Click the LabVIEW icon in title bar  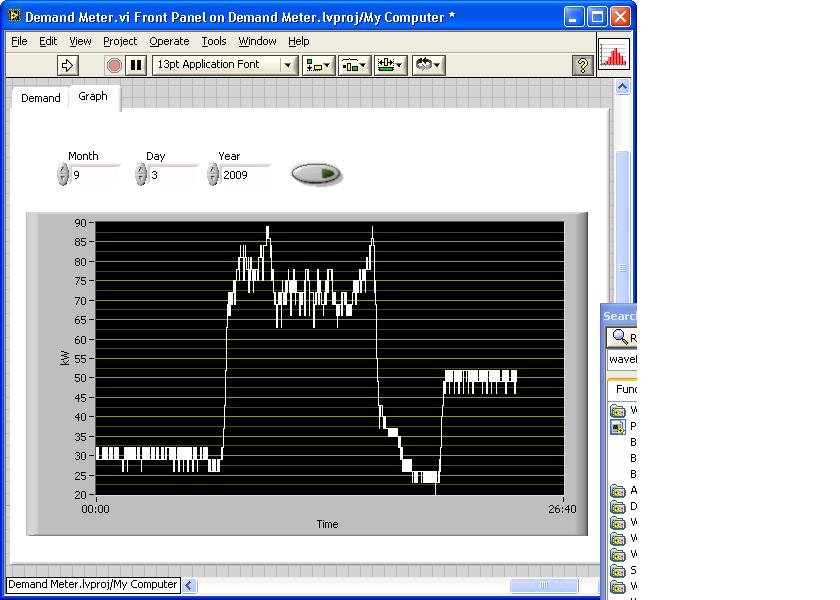click(x=14, y=17)
